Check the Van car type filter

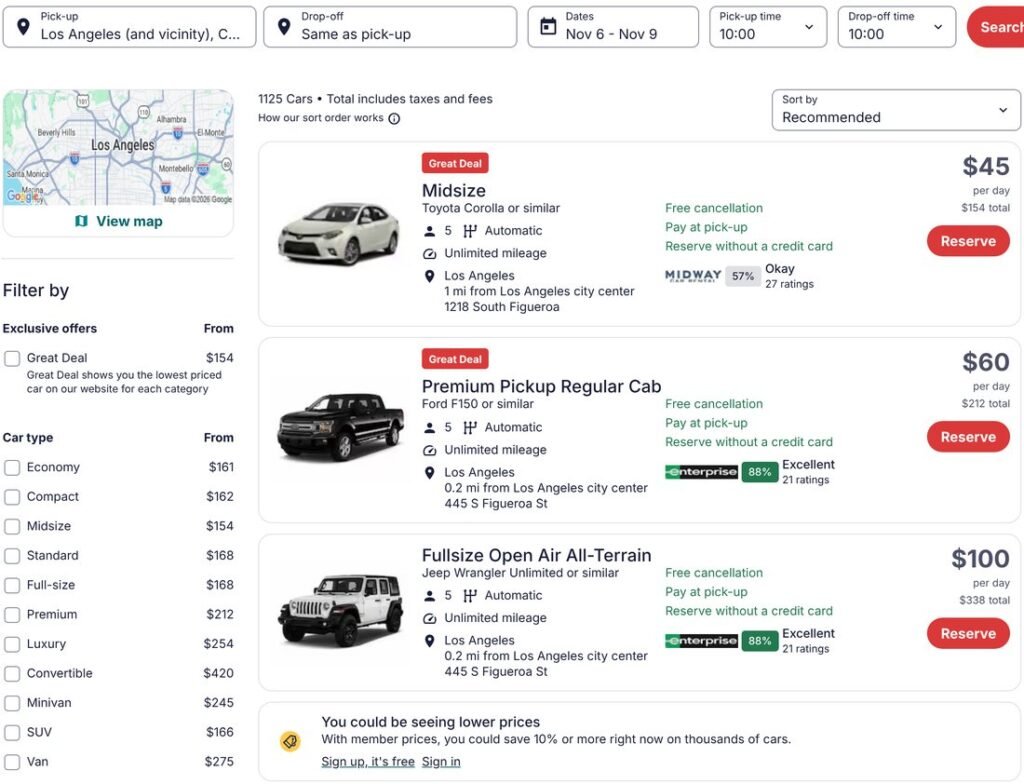[12, 762]
